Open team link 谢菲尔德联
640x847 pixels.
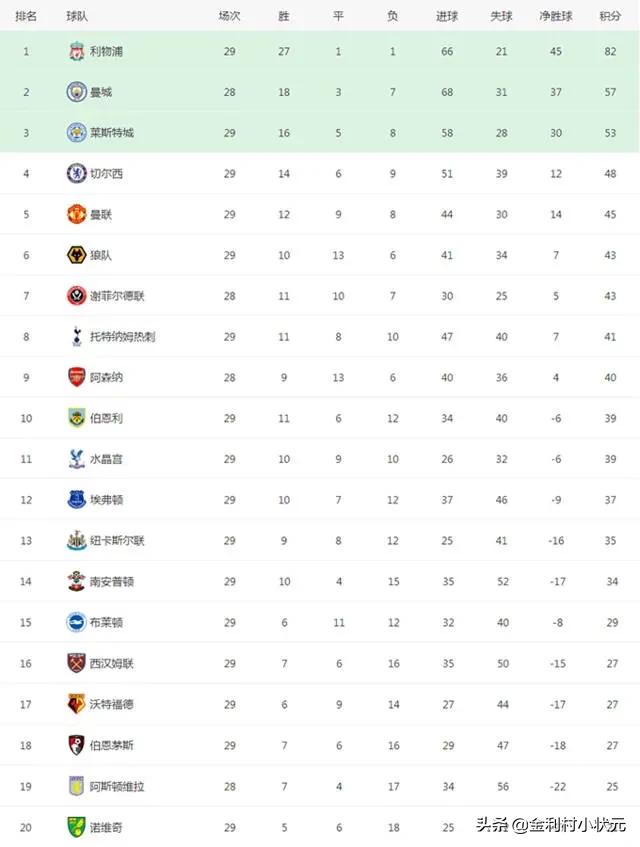click(x=117, y=296)
